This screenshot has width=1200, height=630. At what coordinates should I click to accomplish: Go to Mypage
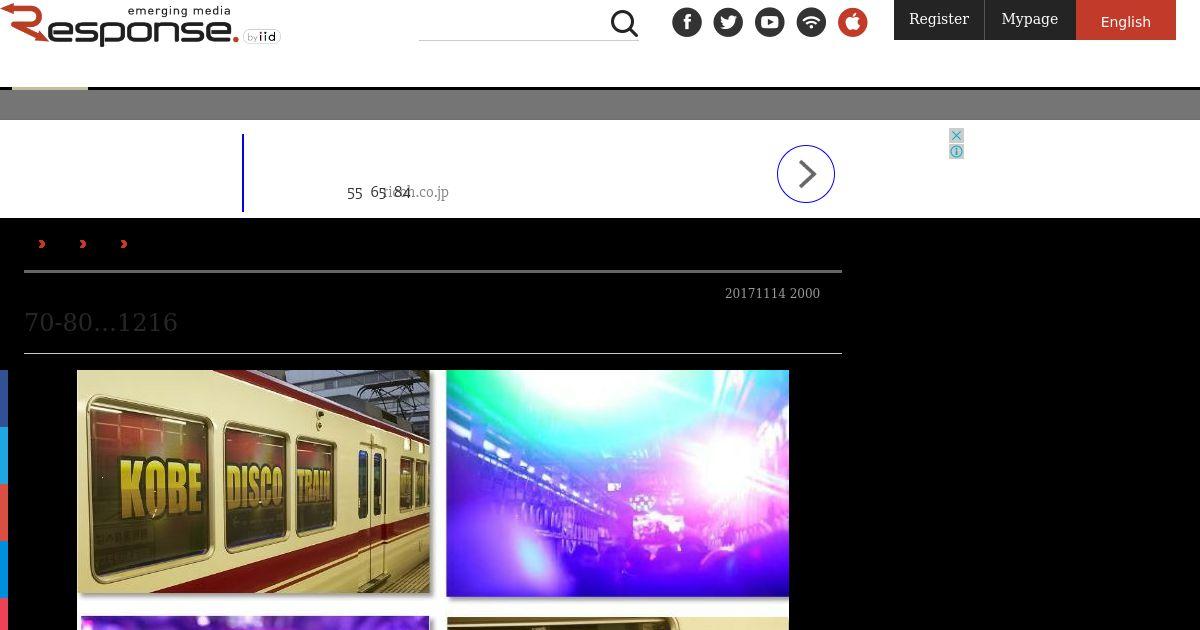coord(1030,20)
